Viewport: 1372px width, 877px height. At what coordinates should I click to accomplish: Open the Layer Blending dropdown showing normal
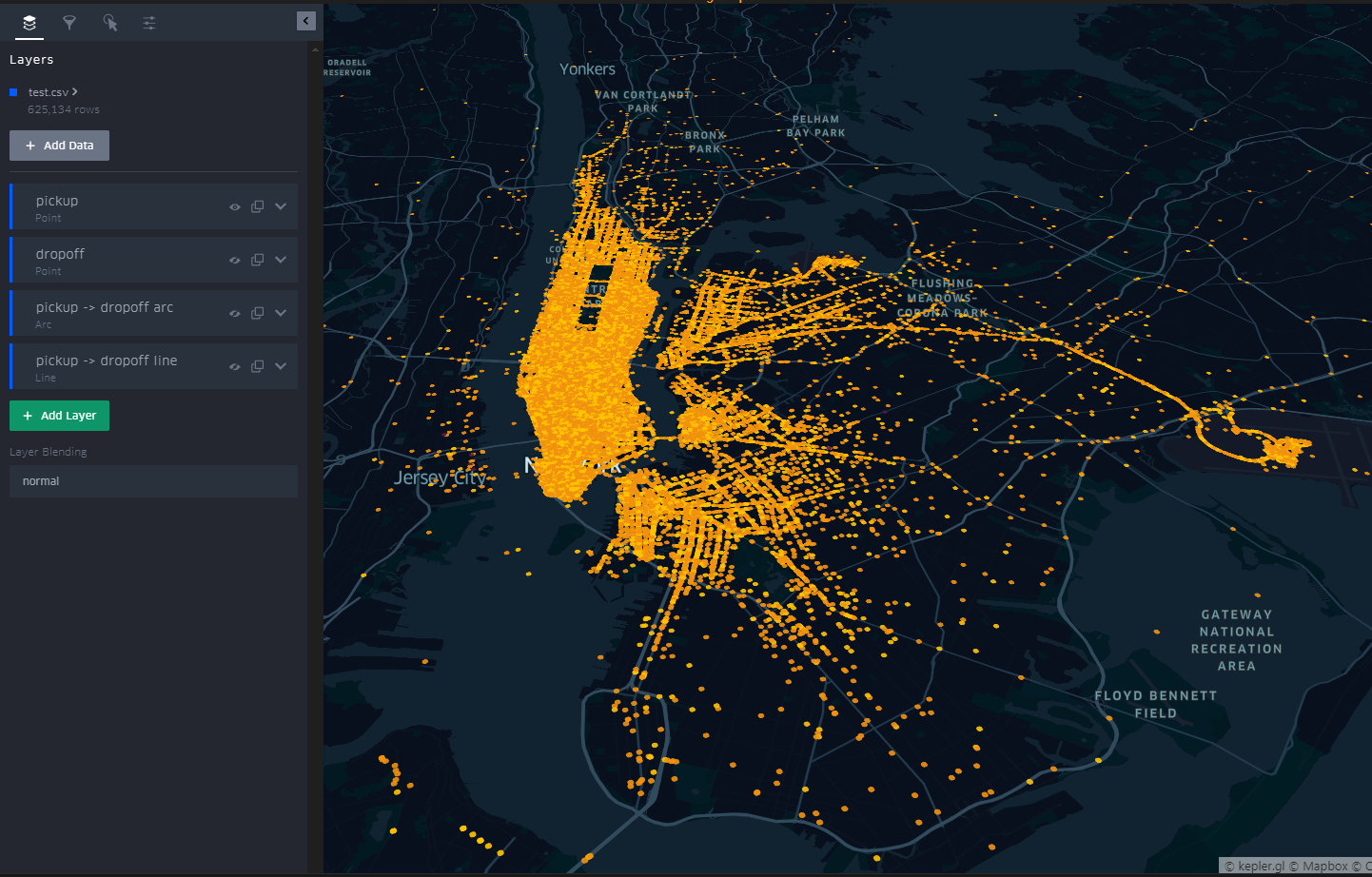pyautogui.click(x=153, y=481)
